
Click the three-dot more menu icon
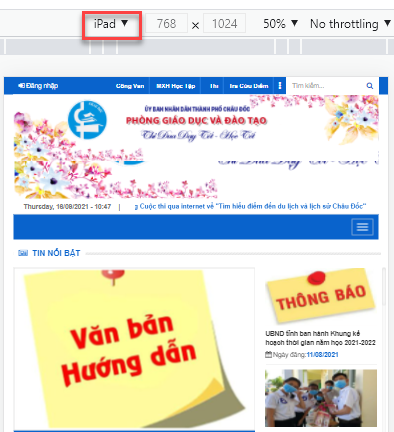280,86
